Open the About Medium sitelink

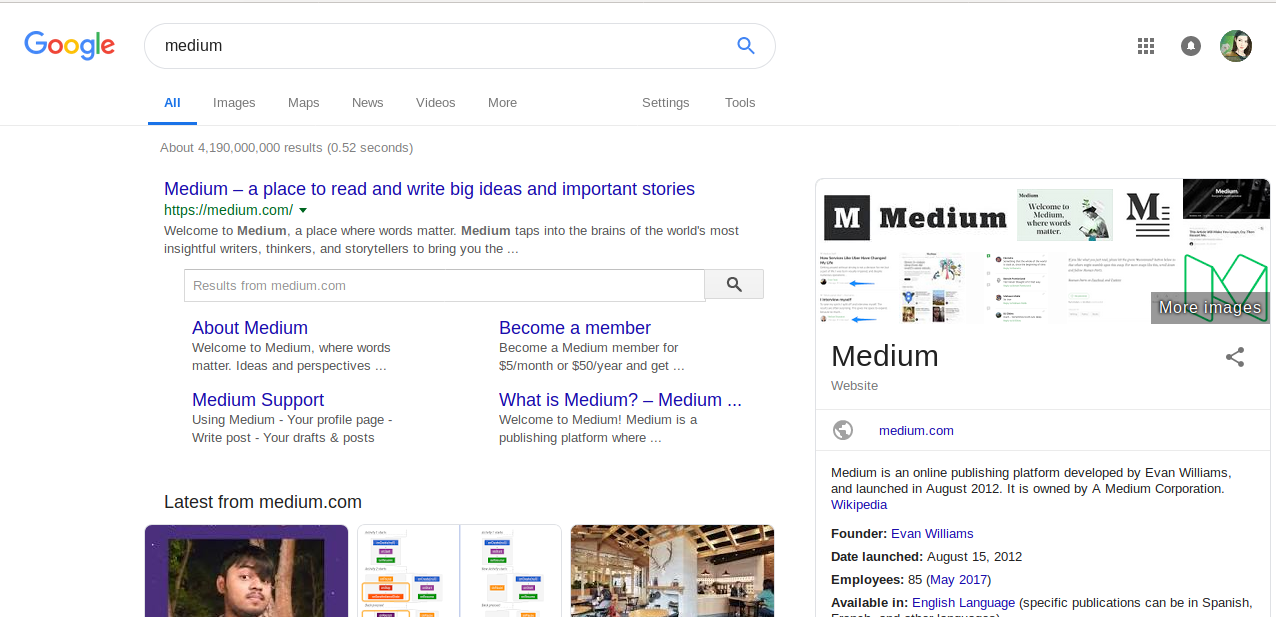coord(250,328)
